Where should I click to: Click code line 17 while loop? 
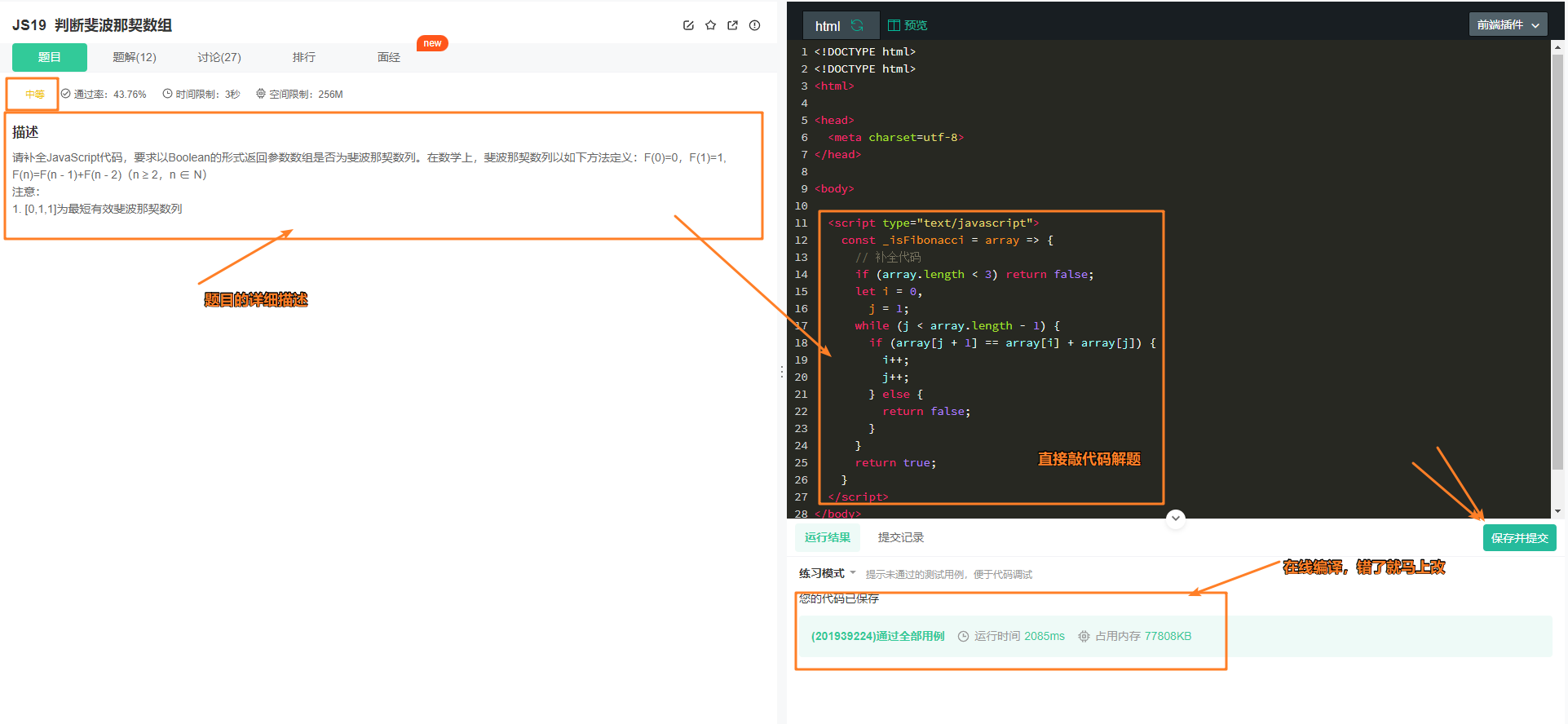pyautogui.click(x=956, y=325)
